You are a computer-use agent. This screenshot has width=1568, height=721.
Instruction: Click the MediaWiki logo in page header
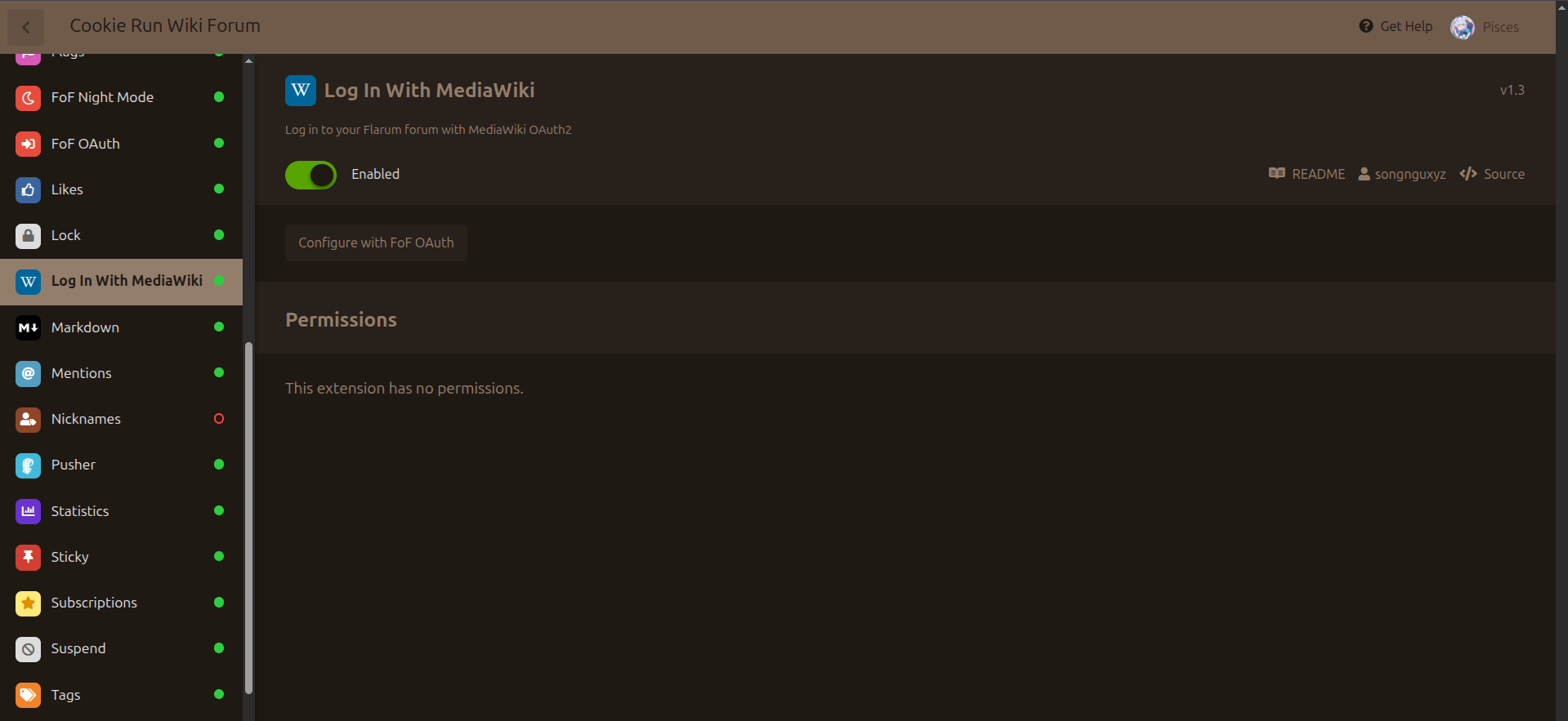[301, 91]
